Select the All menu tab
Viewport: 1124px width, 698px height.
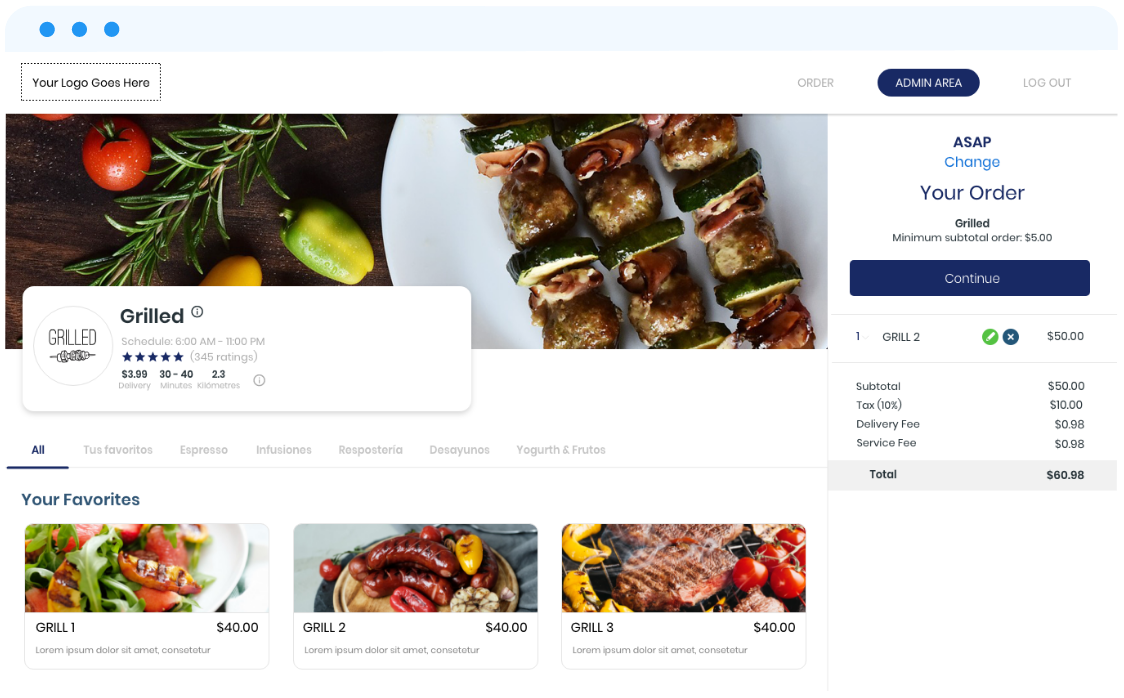(38, 450)
